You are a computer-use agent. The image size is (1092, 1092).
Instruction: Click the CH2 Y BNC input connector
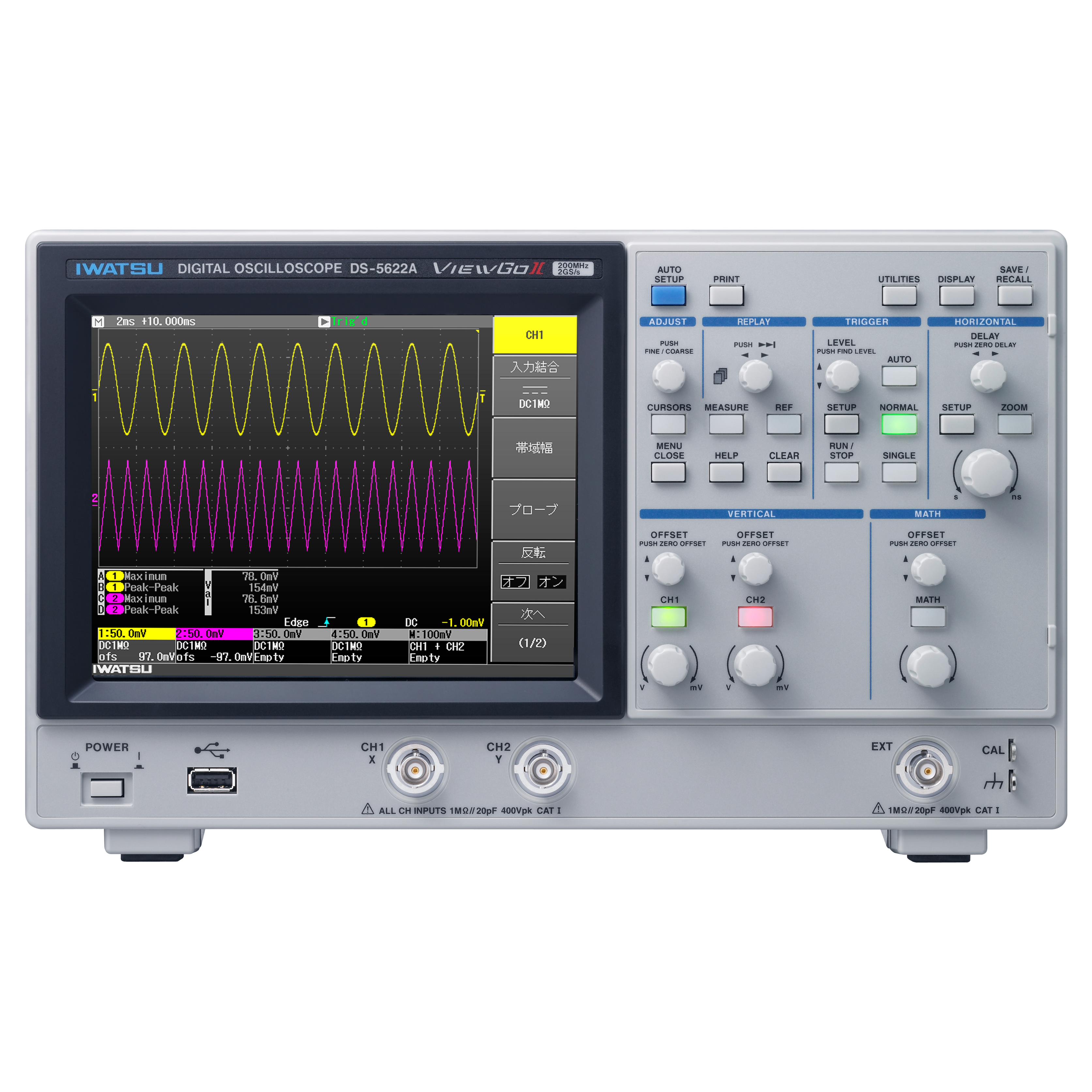point(543,769)
